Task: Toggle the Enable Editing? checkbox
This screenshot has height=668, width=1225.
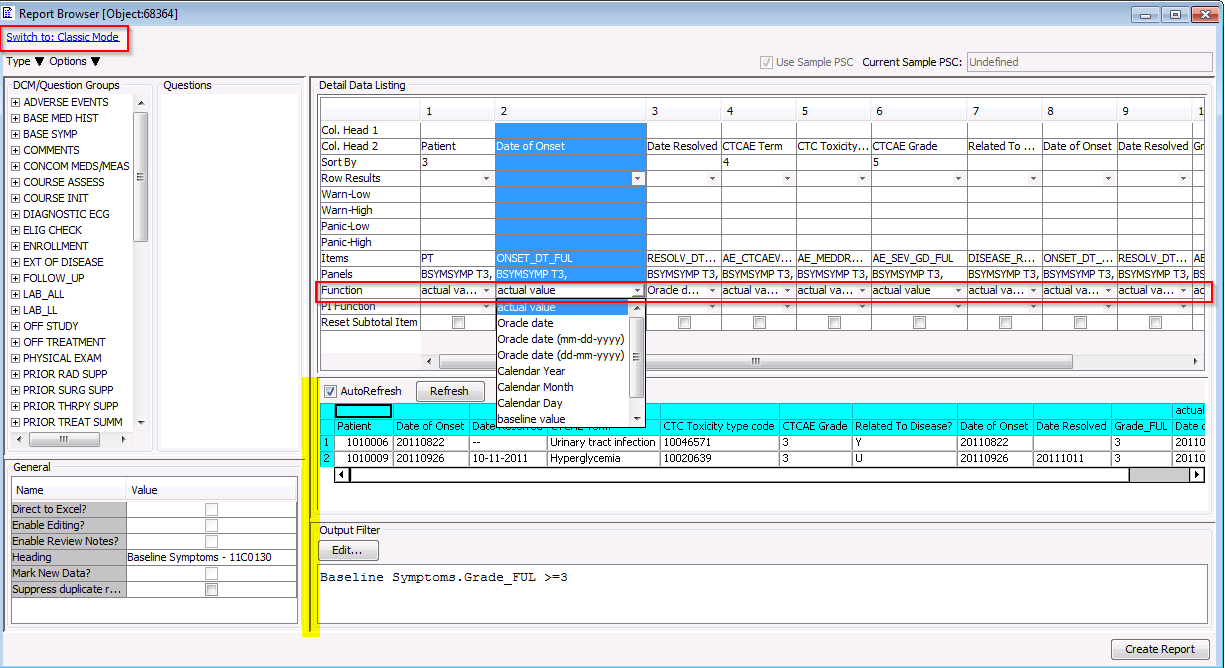Action: [211, 525]
